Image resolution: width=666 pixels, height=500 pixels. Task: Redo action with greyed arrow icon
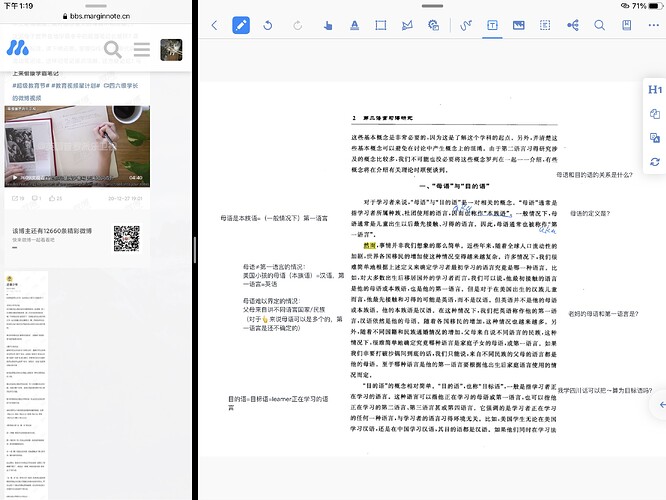pos(297,25)
